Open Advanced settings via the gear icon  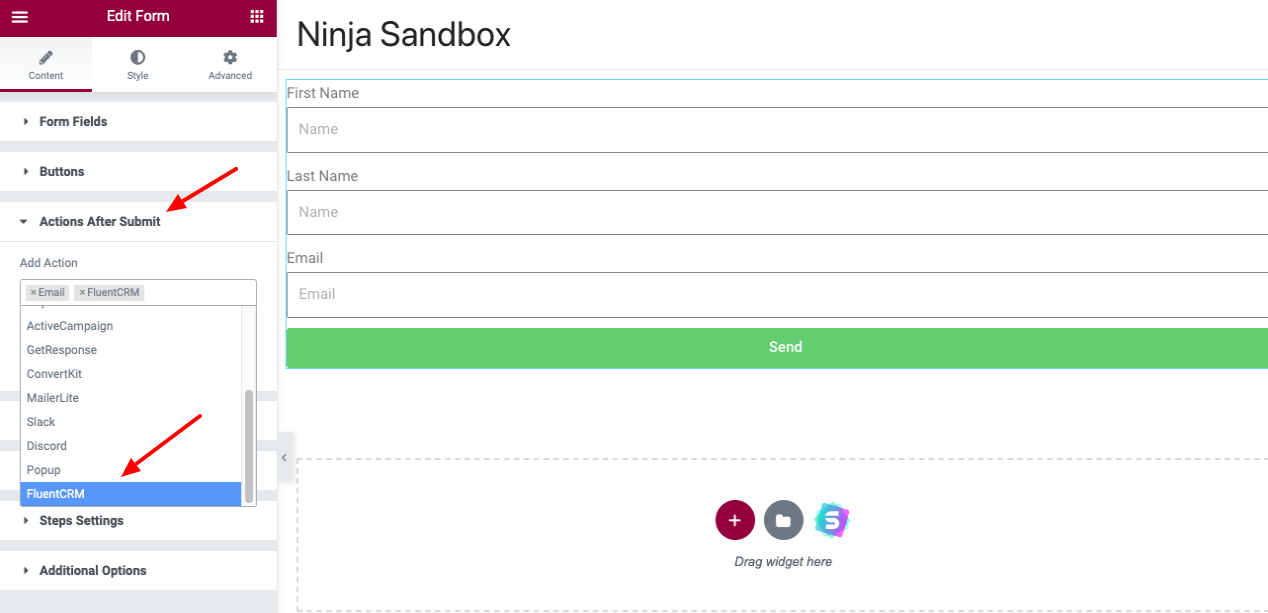[229, 63]
